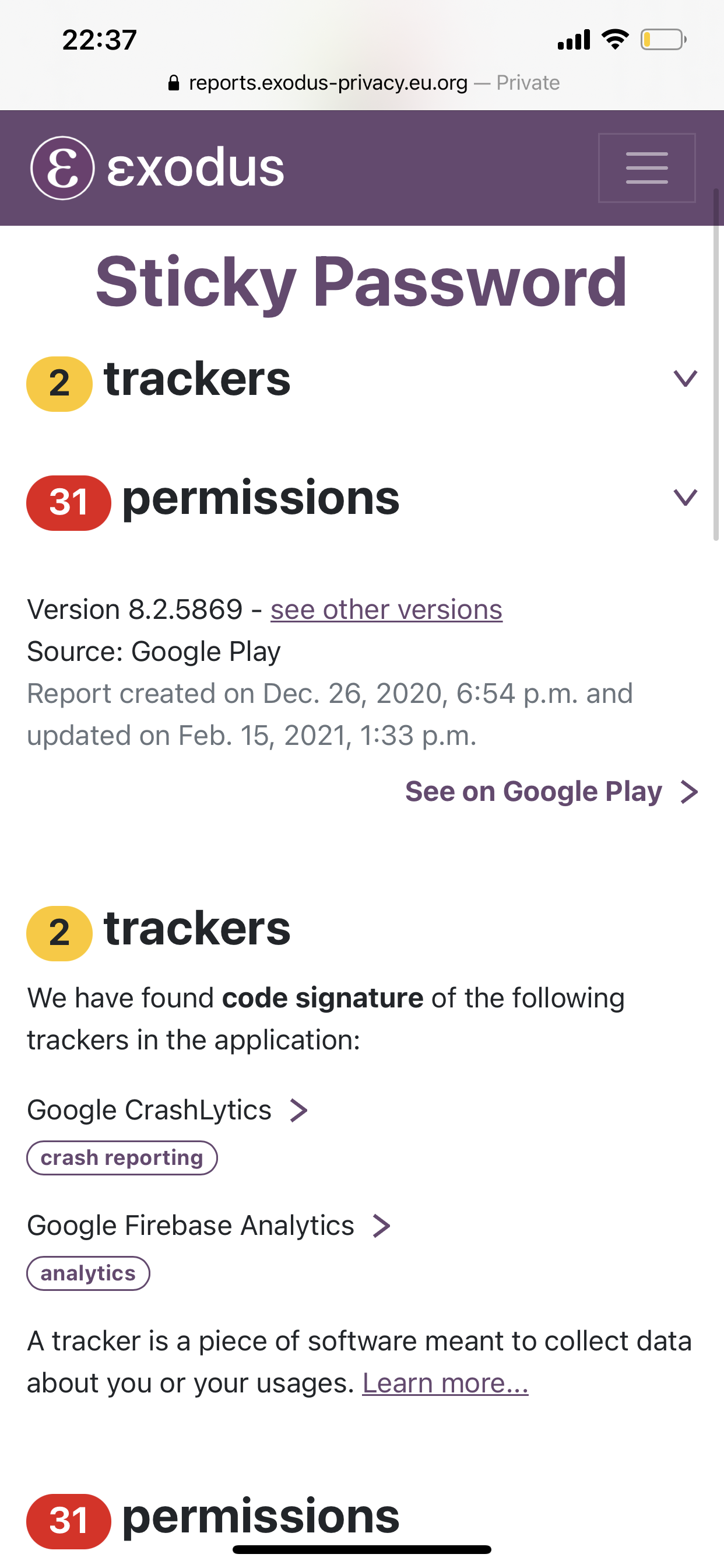
Task: Click arrow next to Google CrashLytics
Action: coord(298,1110)
